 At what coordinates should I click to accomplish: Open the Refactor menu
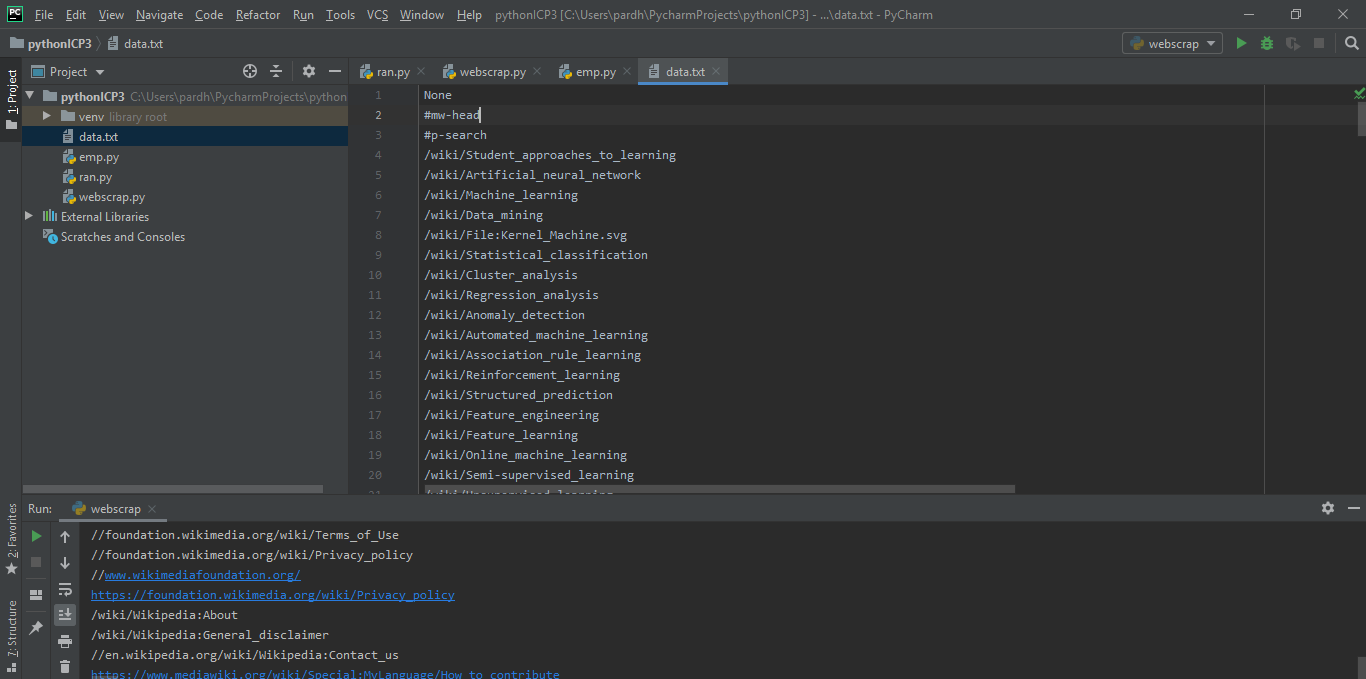click(x=258, y=15)
